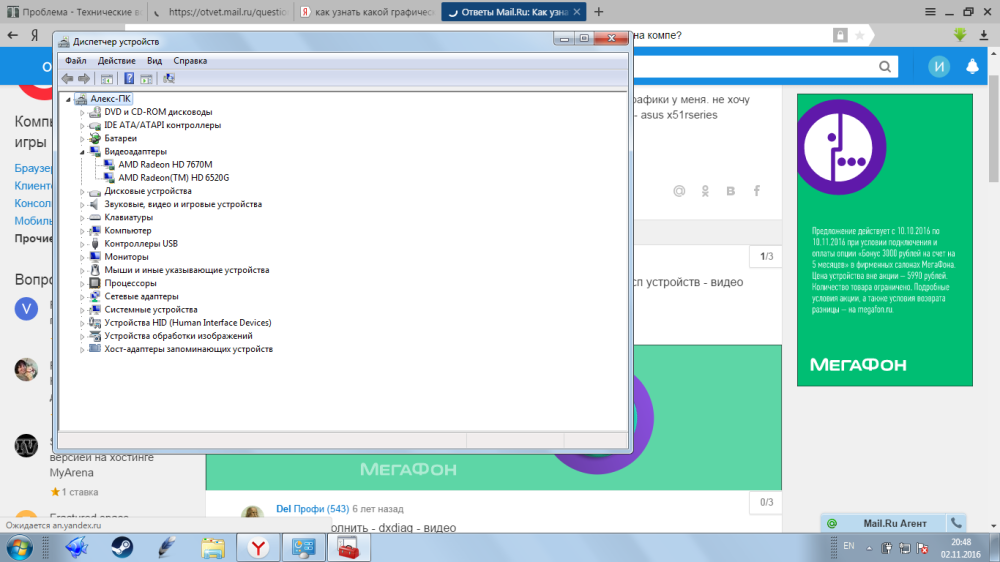Select Устройства обработки изображений category

point(178,336)
